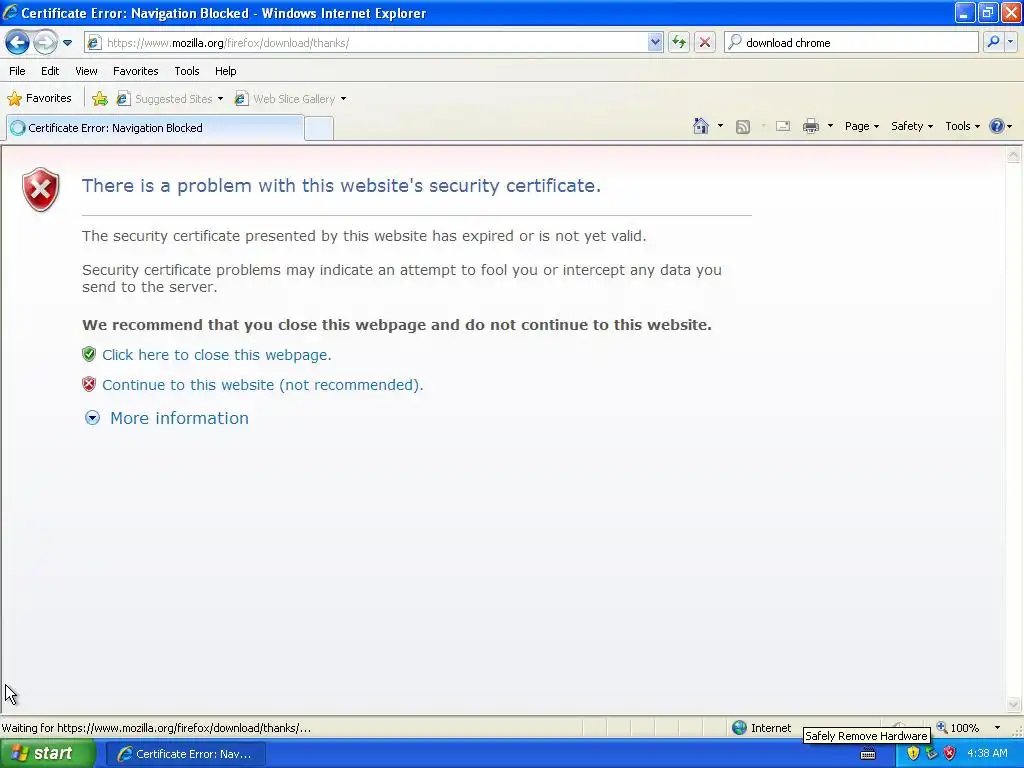The image size is (1024, 768).
Task: Click here to close this webpage link
Action: 217,355
